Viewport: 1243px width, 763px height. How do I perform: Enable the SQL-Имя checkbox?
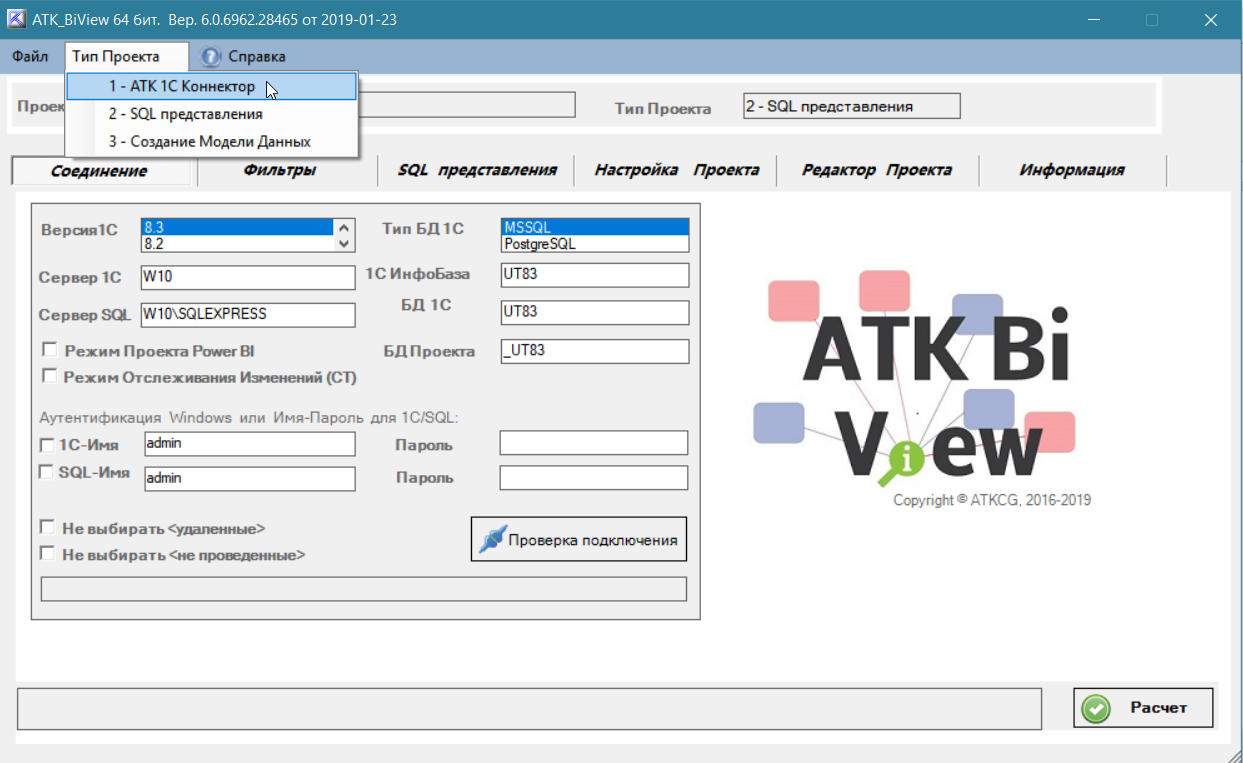click(47, 472)
